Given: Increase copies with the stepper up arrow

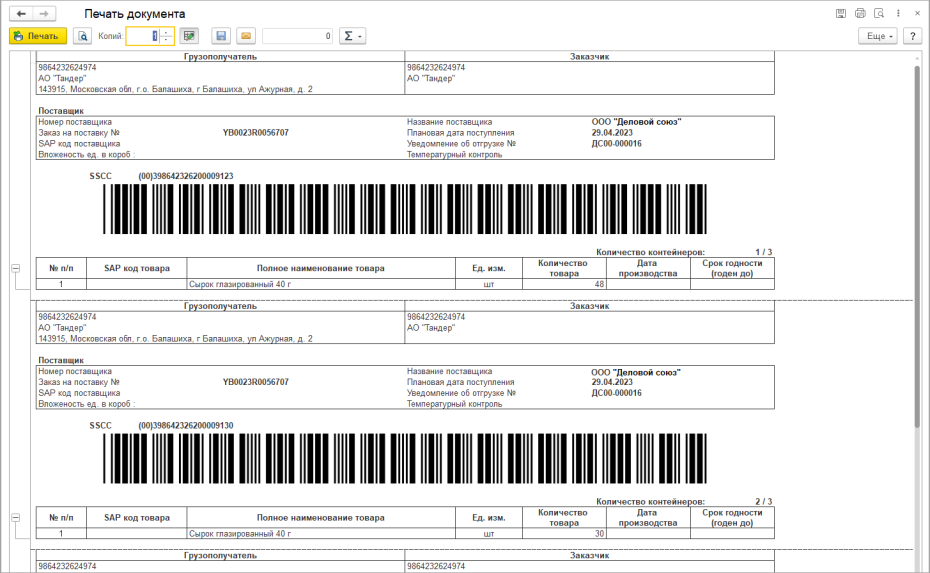Looking at the screenshot, I should (167, 32).
